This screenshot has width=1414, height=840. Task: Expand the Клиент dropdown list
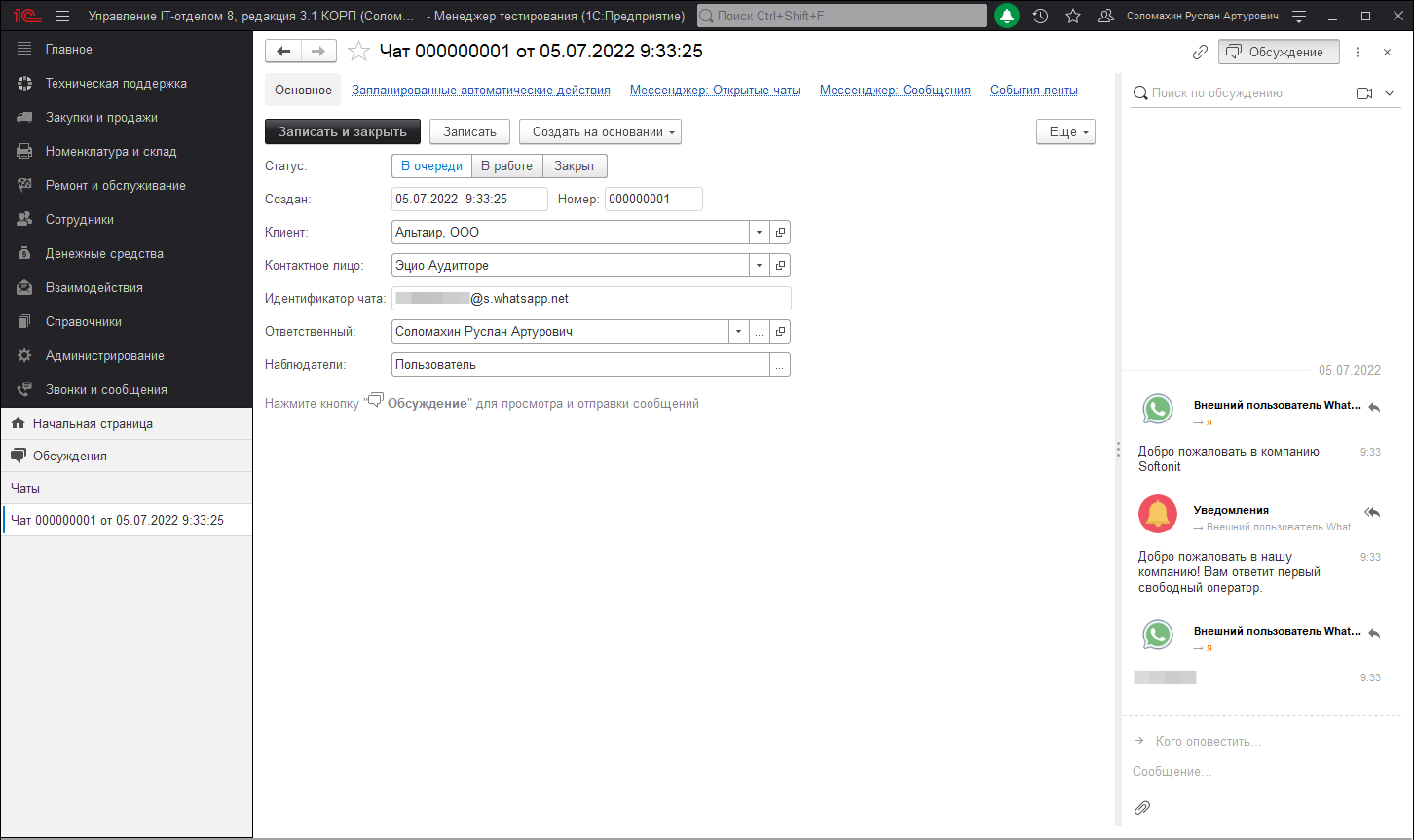click(759, 233)
